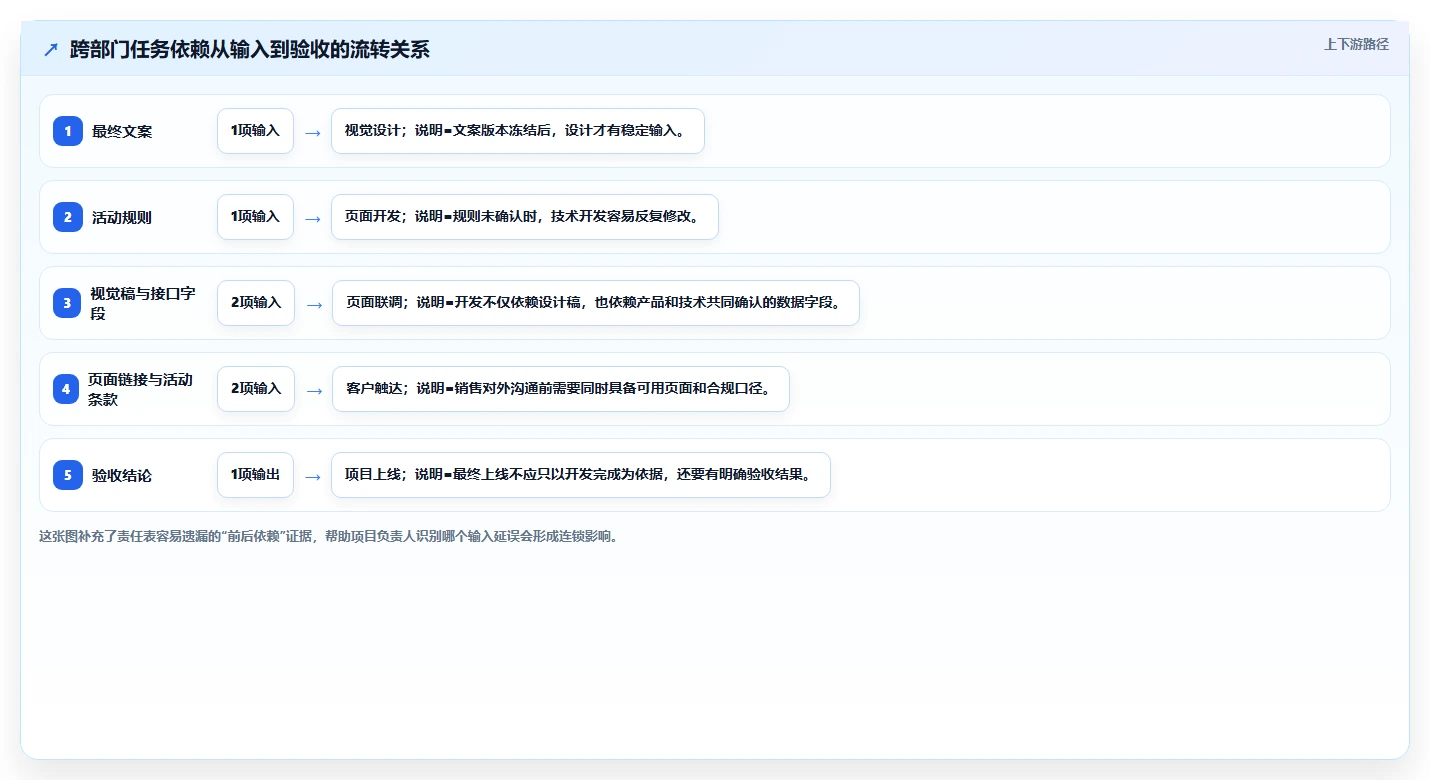Image resolution: width=1430 pixels, height=780 pixels.
Task: Click the arrow icon in the 视觉稿与接口字段 row
Action: tap(313, 305)
